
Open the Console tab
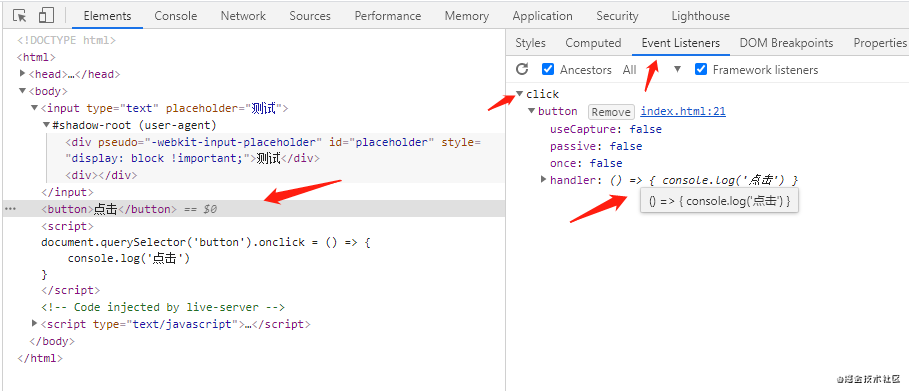tap(176, 16)
